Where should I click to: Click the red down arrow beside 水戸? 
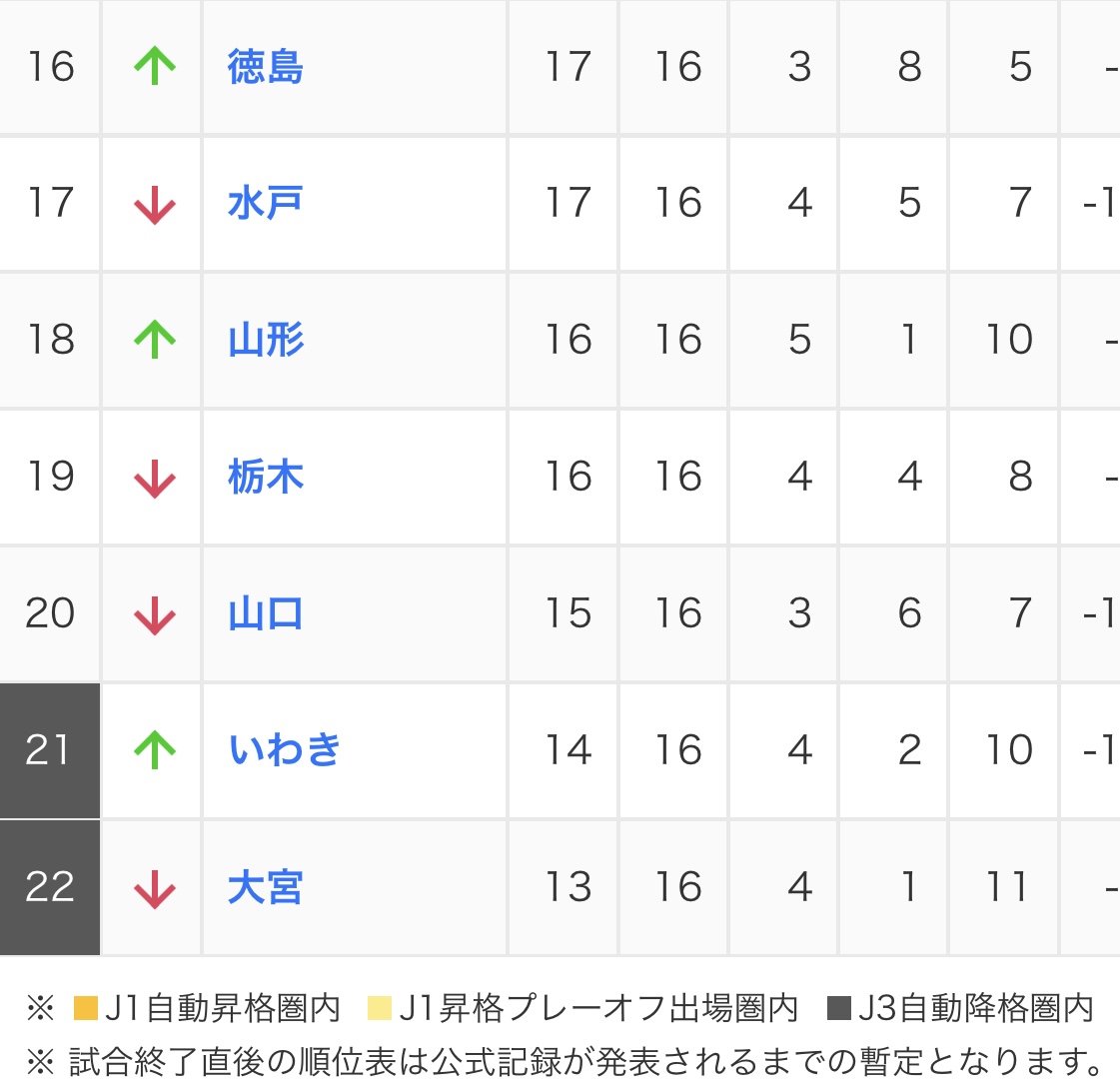pos(155,204)
